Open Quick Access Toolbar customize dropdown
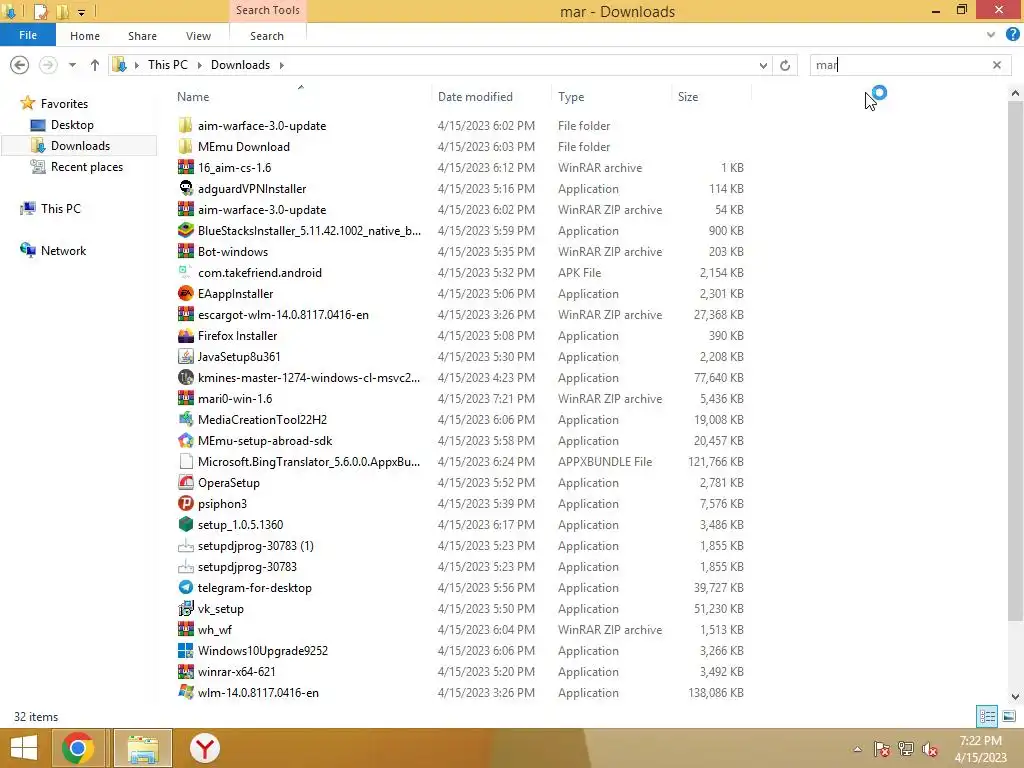Image resolution: width=1024 pixels, height=768 pixels. [81, 12]
